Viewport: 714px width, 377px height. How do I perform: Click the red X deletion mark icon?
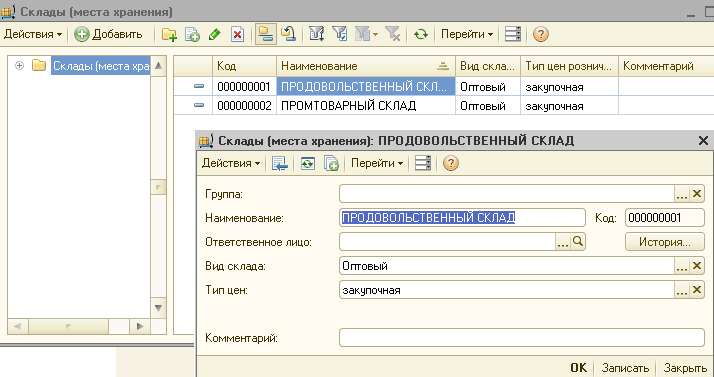(237, 35)
